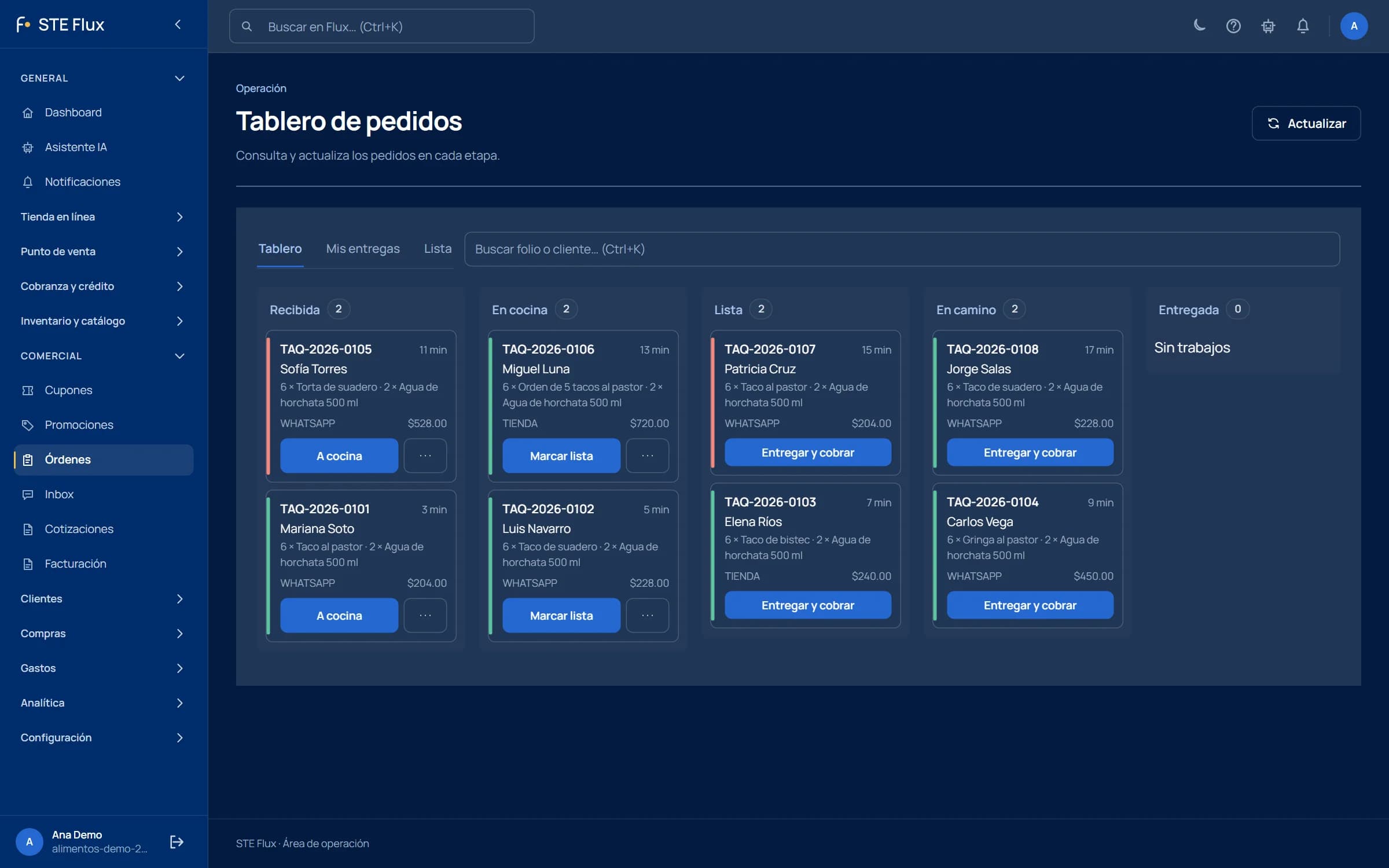Collapse the COMERCIAL section
The width and height of the screenshot is (1389, 868).
tap(104, 356)
